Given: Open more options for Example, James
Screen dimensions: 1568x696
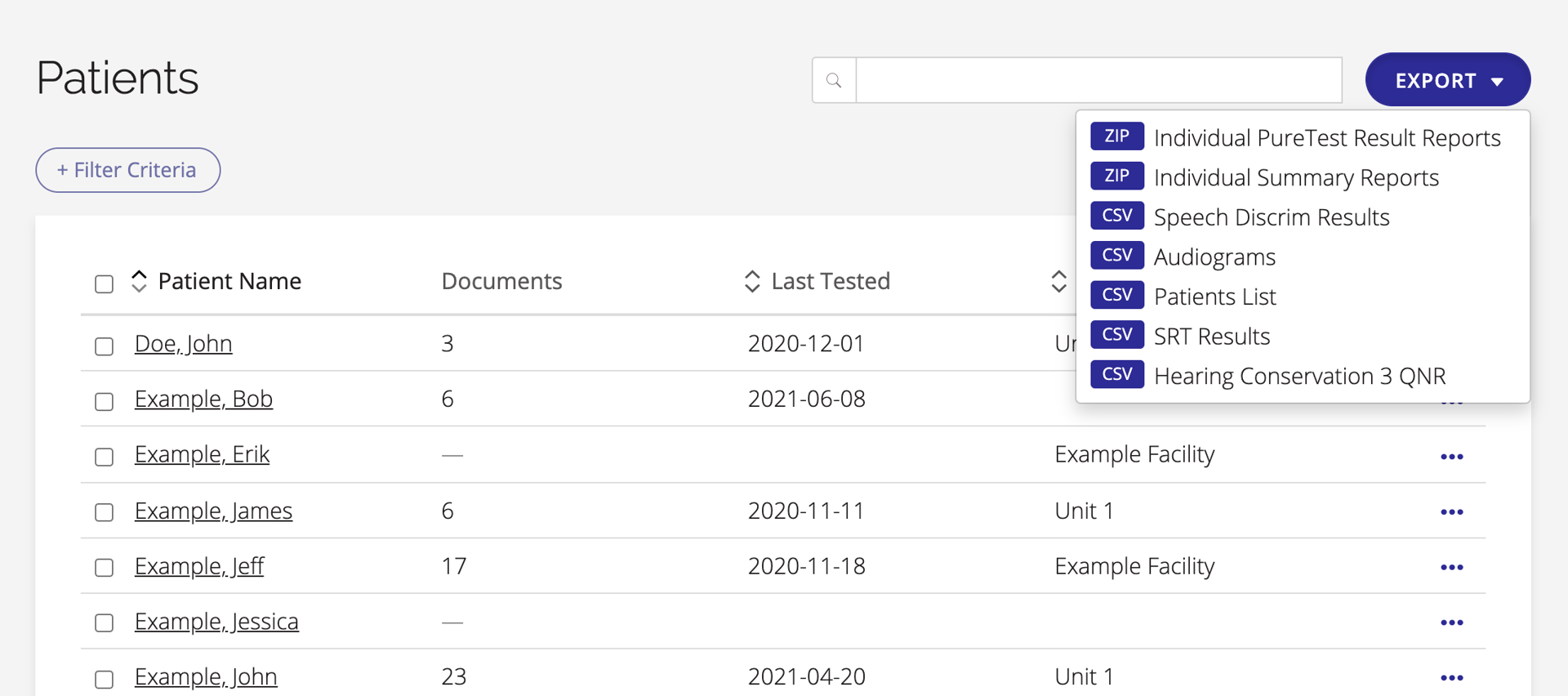Looking at the screenshot, I should point(1451,512).
